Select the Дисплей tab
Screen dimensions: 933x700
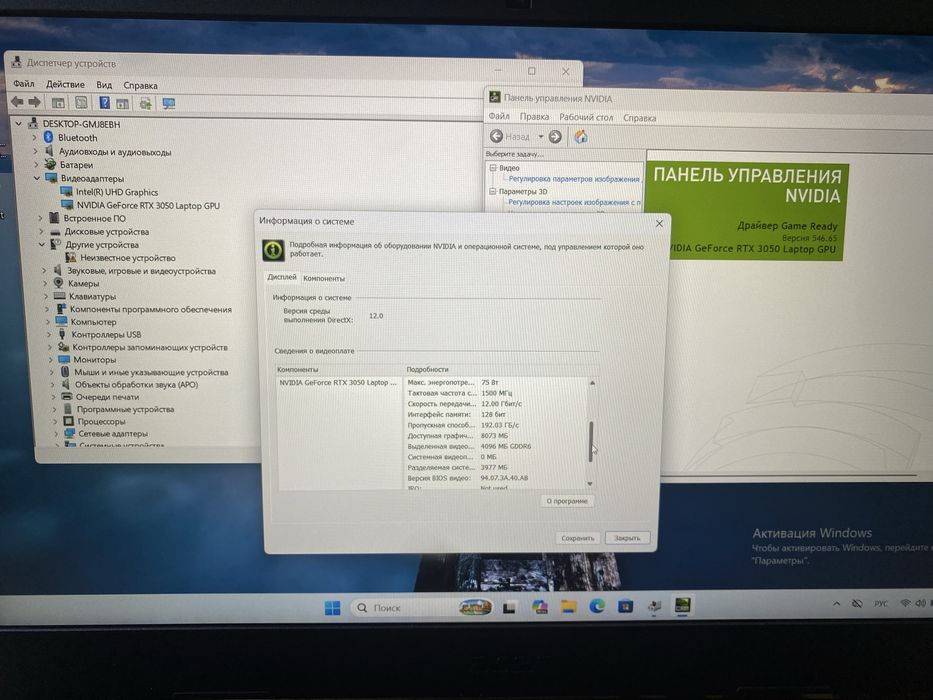[281, 277]
